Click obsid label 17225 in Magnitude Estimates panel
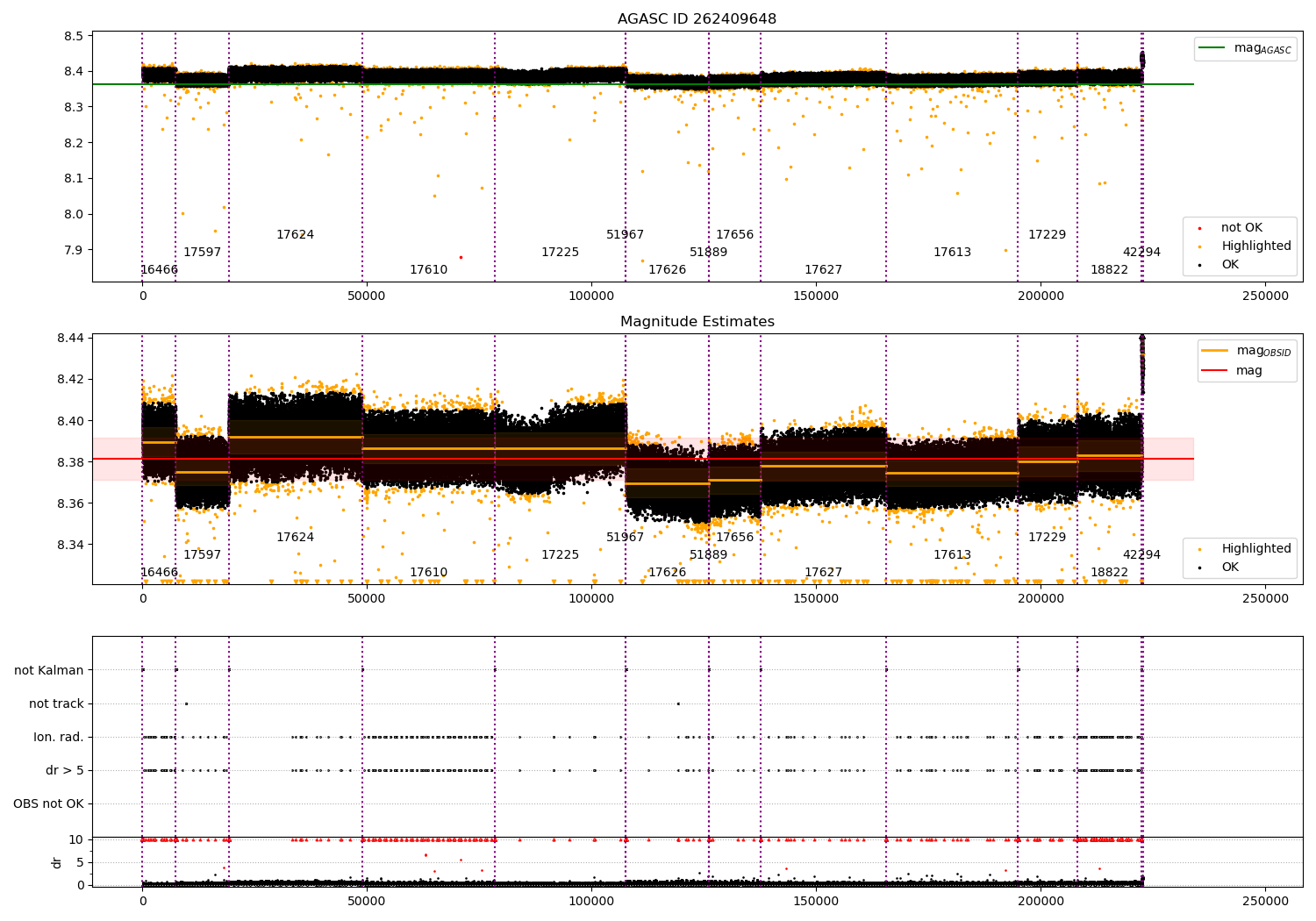Screen dimensions: 1316x921 pos(560,555)
